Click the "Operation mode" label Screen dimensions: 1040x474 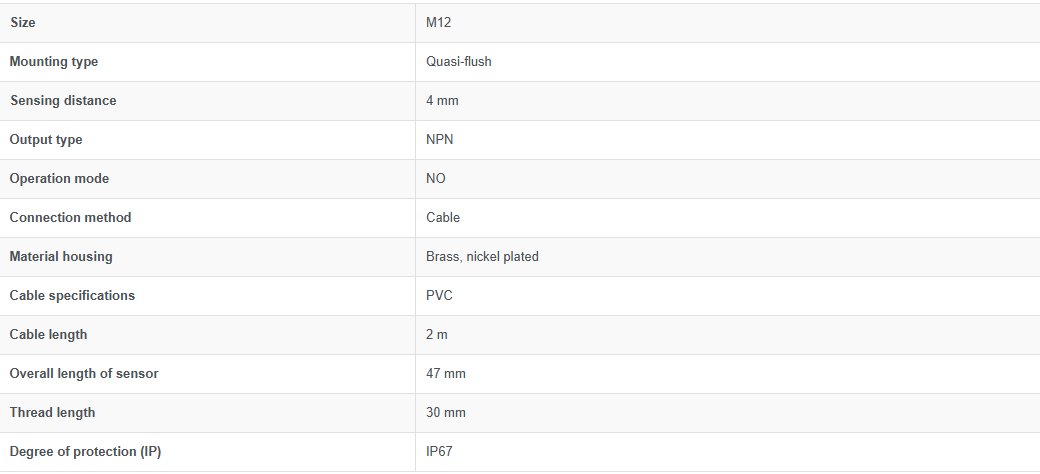(x=59, y=179)
